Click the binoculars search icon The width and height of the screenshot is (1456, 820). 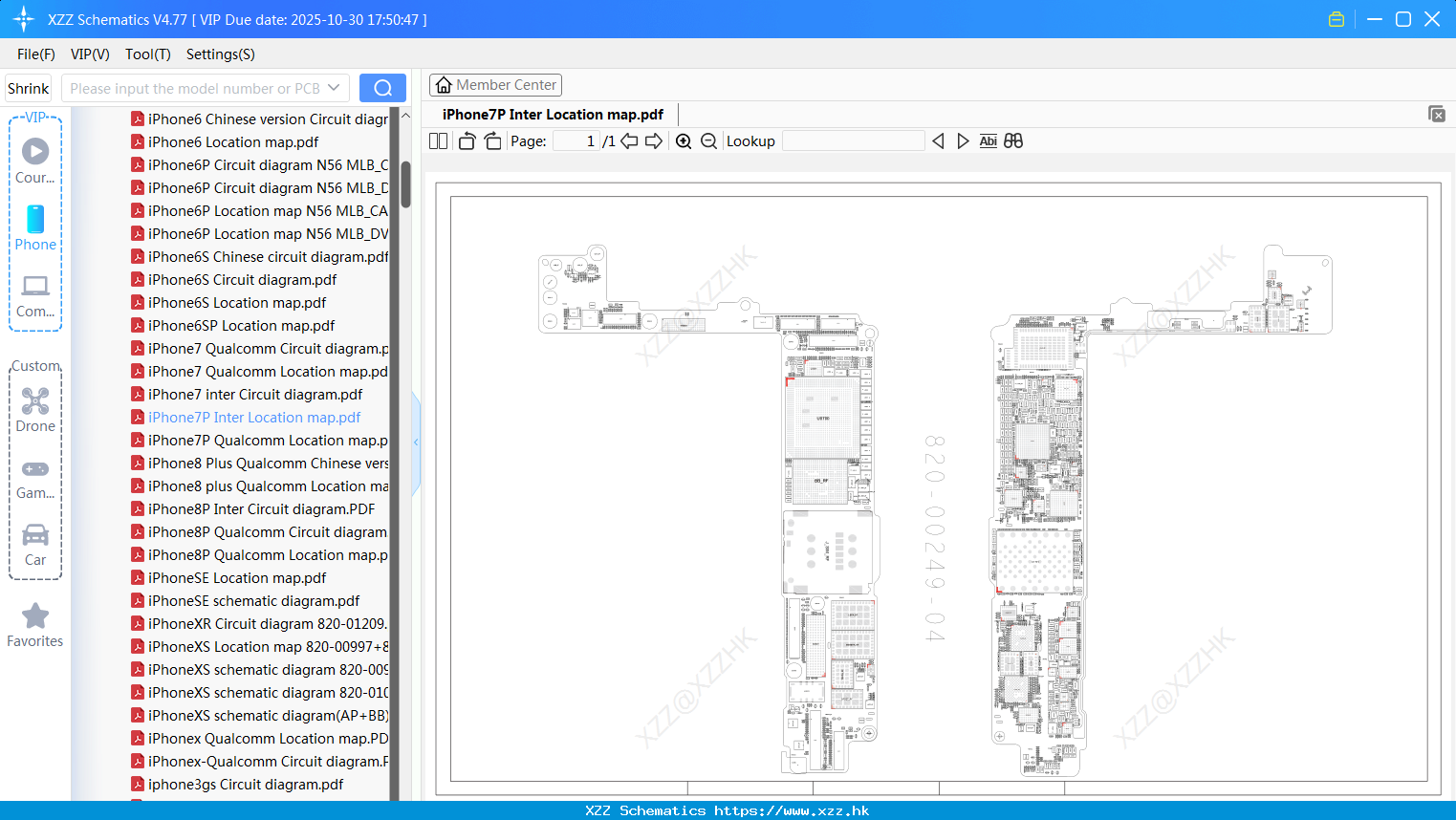click(x=1013, y=141)
